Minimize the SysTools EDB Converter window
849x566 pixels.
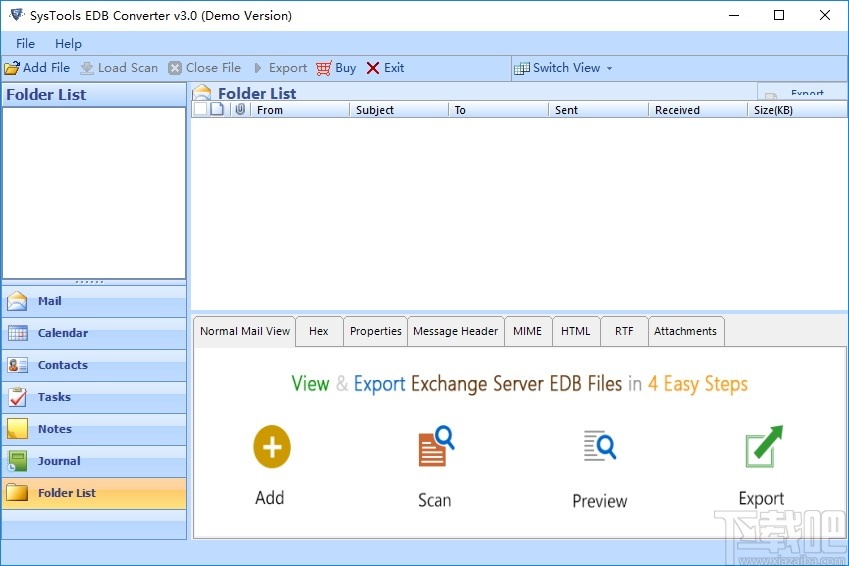(734, 15)
